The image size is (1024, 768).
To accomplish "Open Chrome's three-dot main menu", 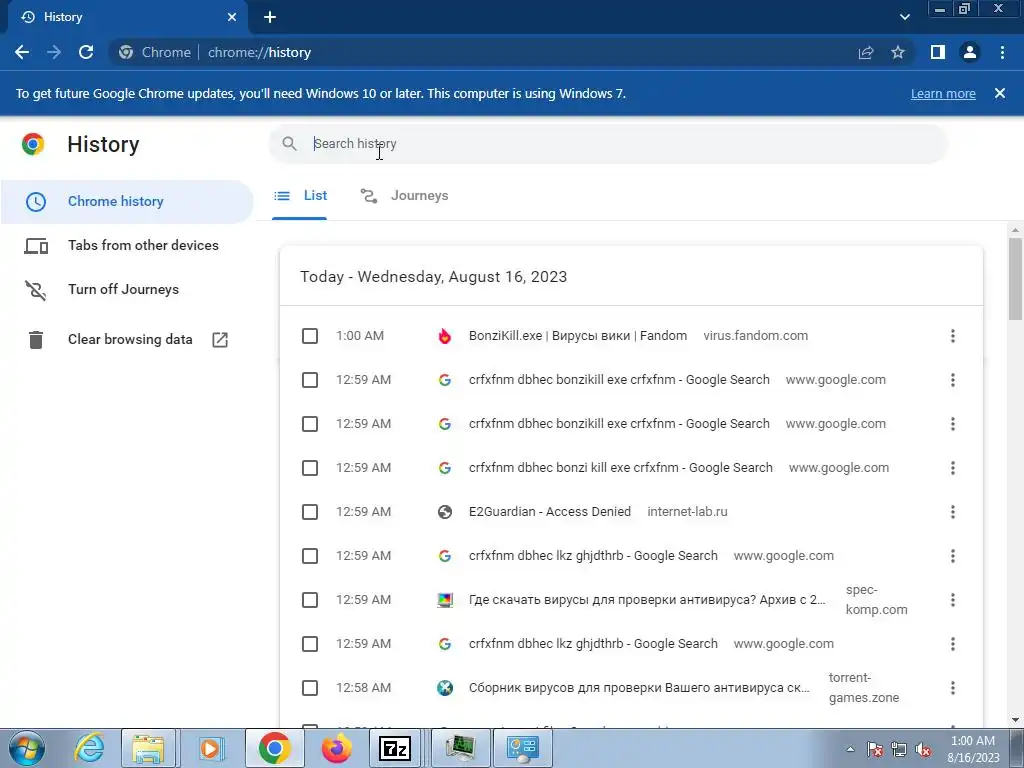I will pyautogui.click(x=1002, y=52).
